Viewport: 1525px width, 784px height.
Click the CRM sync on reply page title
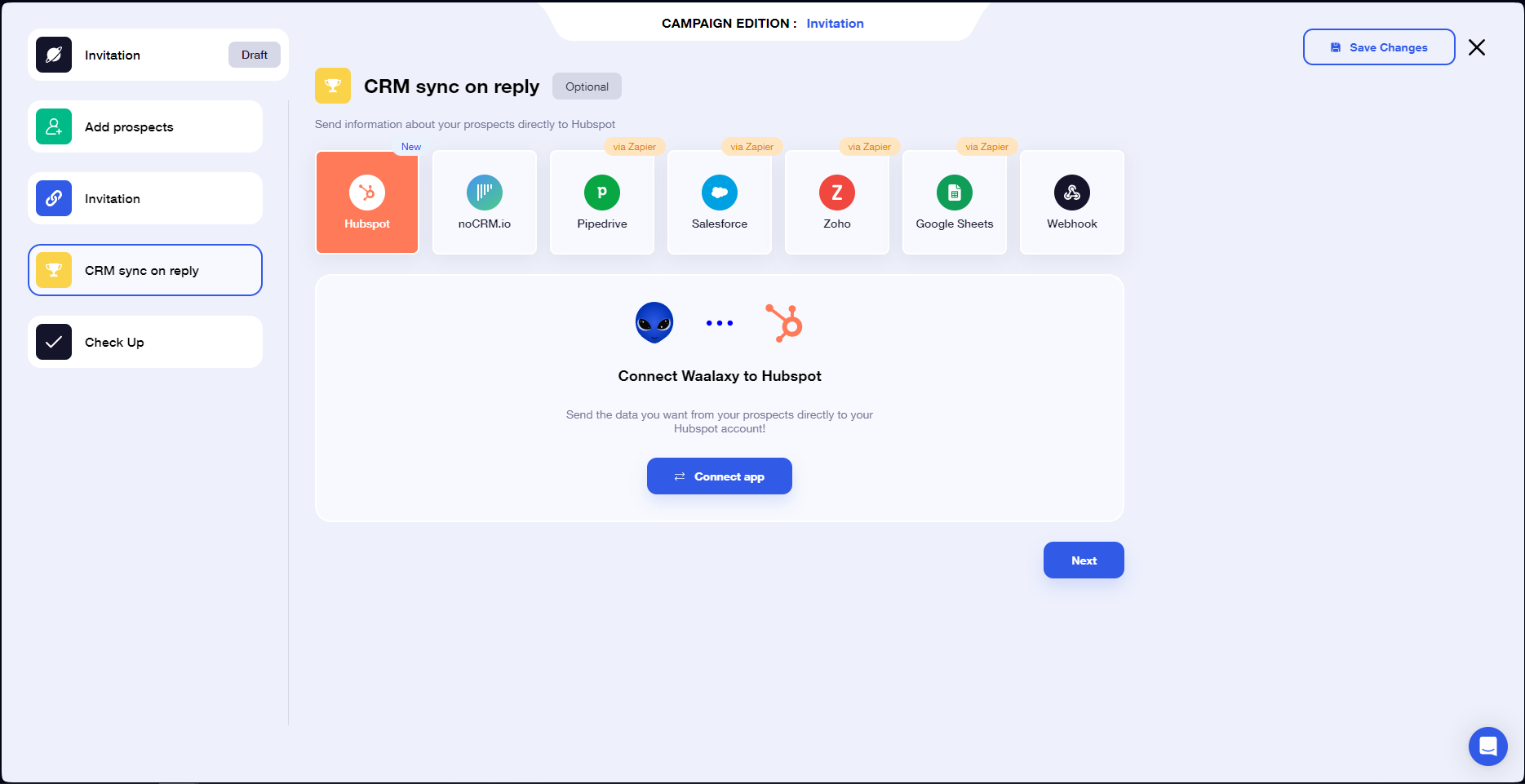pyautogui.click(x=452, y=86)
